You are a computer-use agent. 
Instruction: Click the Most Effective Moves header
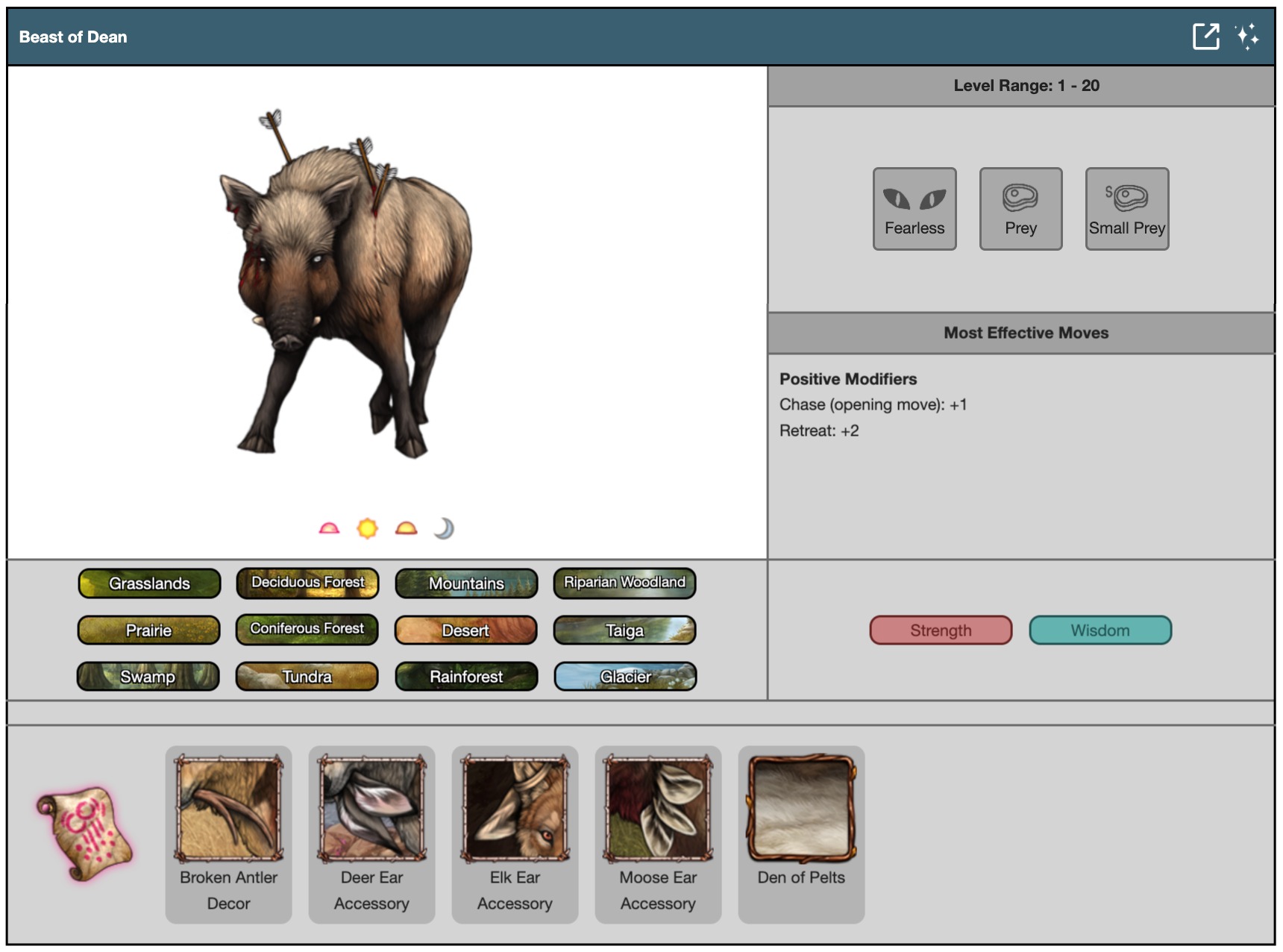tap(1025, 333)
